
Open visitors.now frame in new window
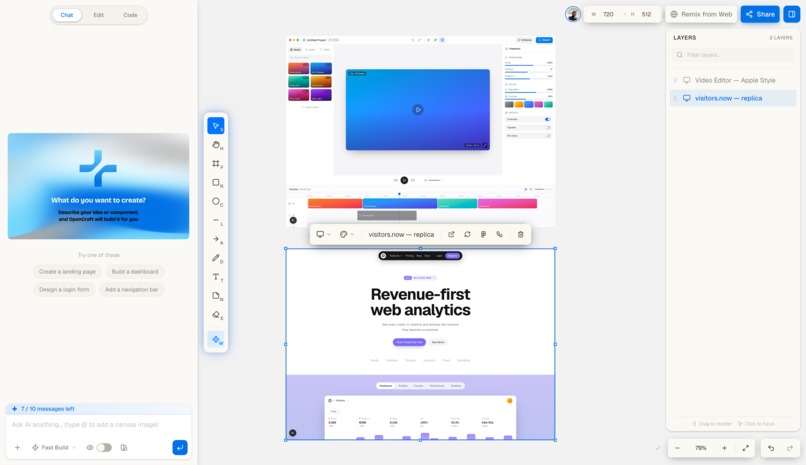tap(451, 234)
